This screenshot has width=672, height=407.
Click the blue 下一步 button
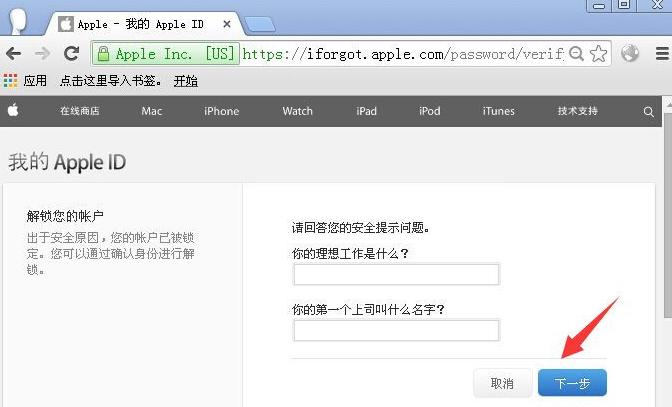click(x=572, y=383)
